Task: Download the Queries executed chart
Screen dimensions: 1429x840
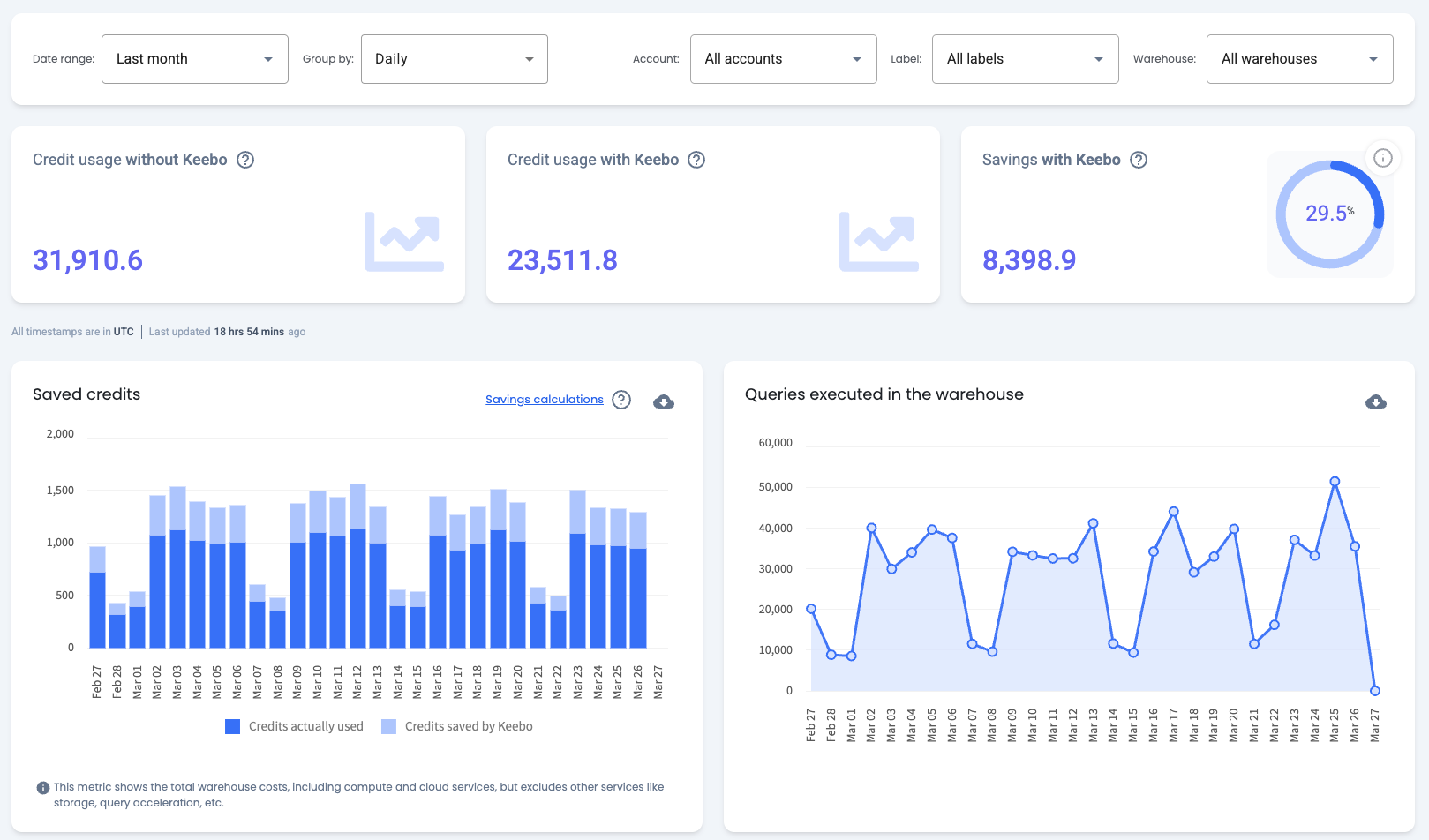Action: point(1375,401)
